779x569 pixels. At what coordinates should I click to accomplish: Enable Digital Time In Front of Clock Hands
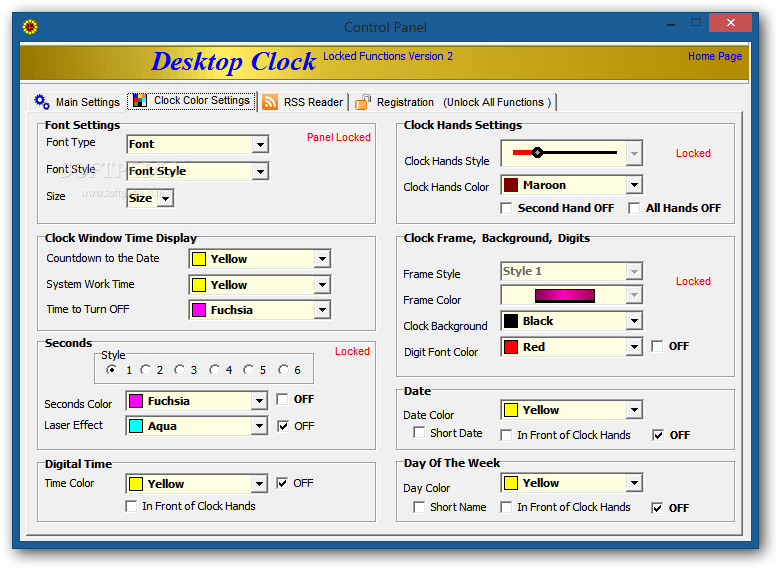pos(132,506)
